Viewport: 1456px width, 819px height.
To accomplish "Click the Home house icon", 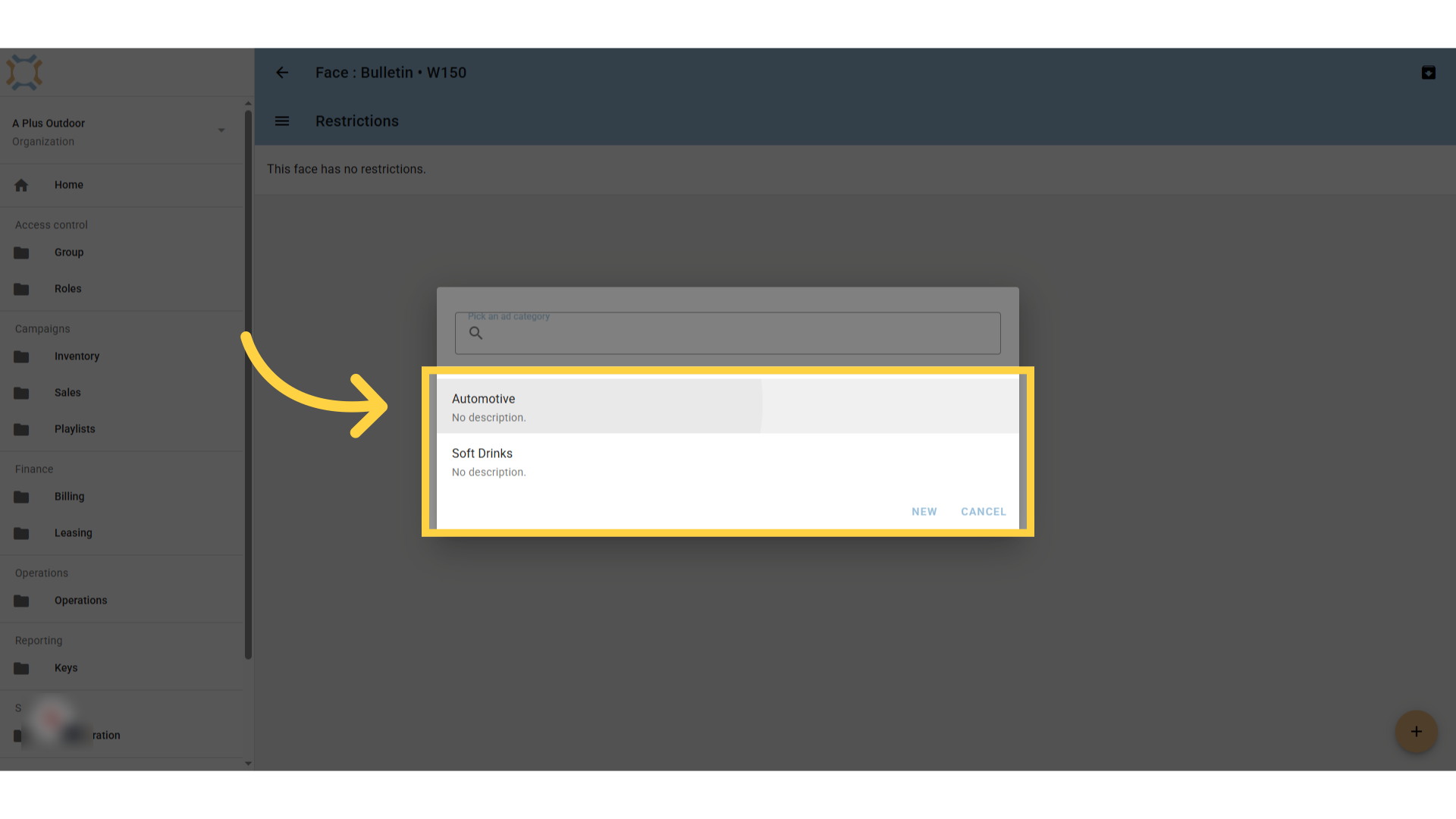I will 21,185.
